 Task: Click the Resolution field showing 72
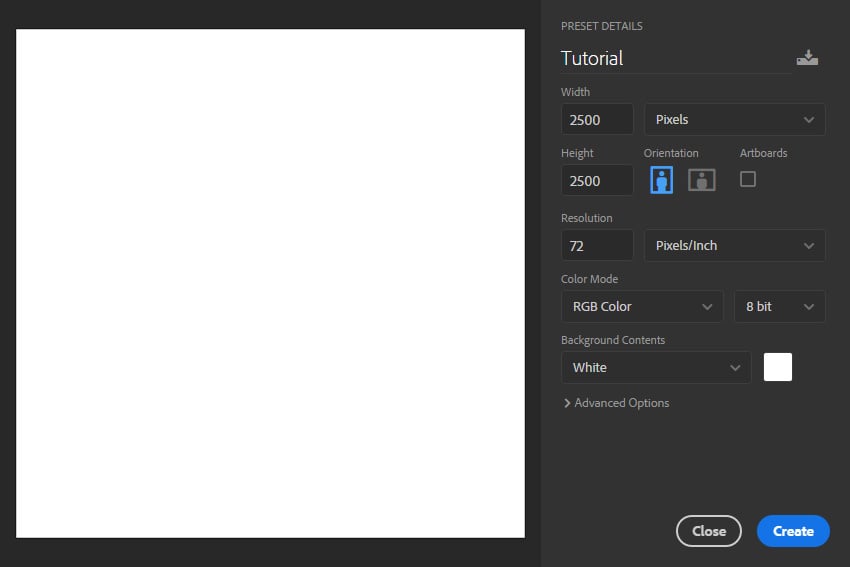click(597, 245)
